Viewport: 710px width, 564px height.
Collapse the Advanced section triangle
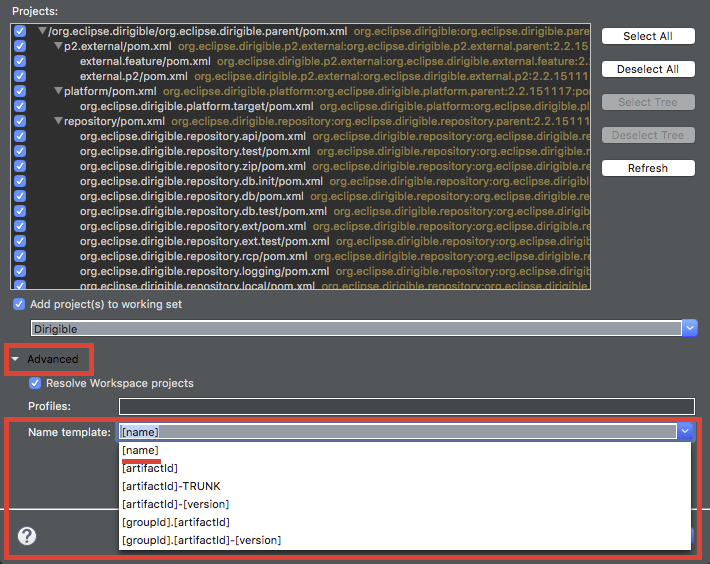(17, 359)
